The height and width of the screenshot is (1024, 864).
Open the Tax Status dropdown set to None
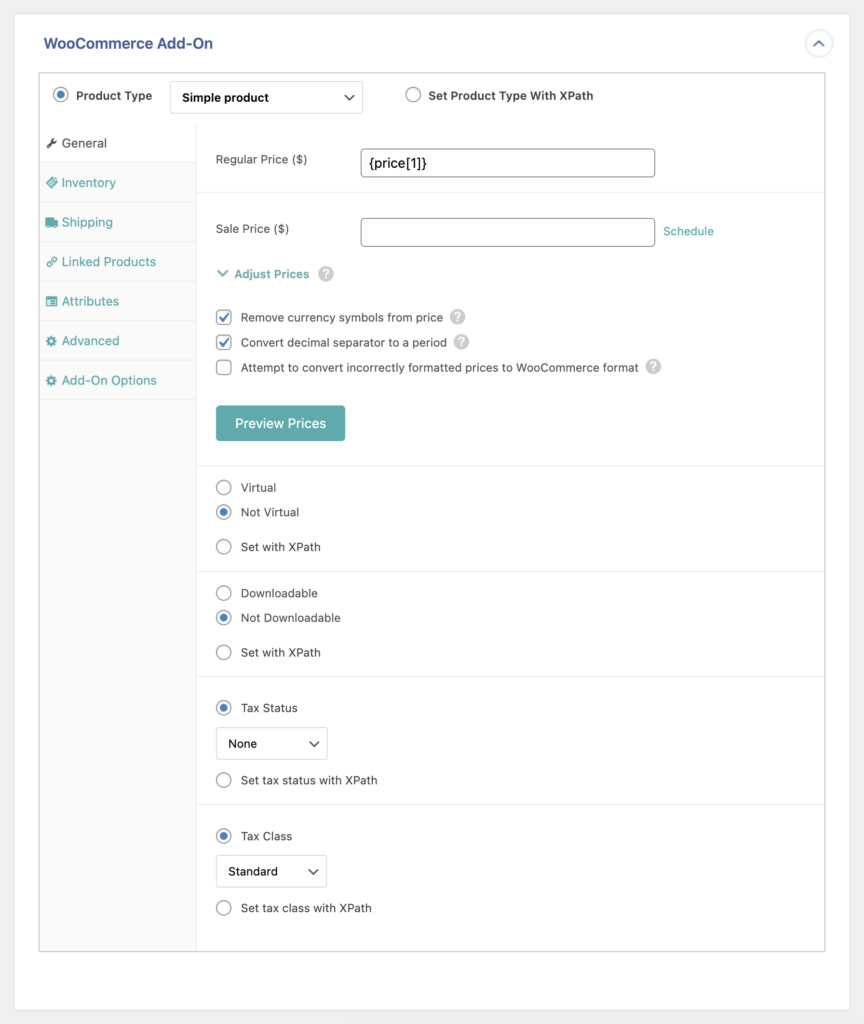271,743
